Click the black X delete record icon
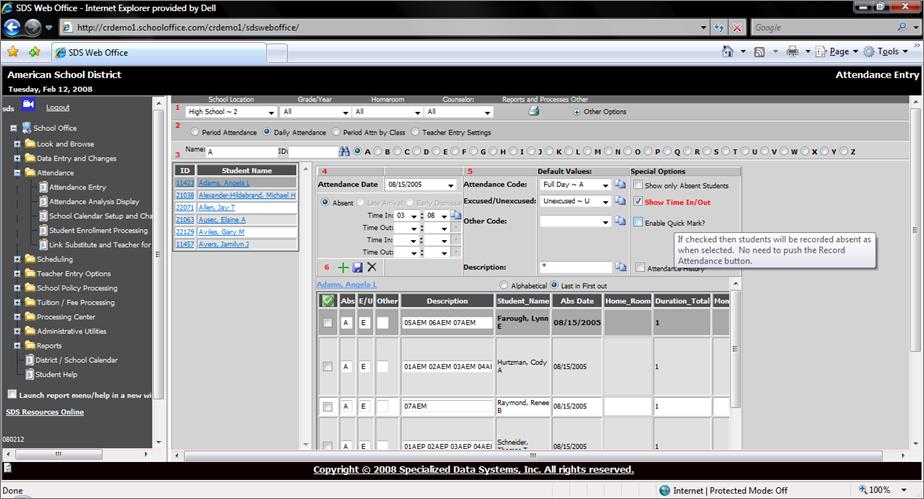The height and width of the screenshot is (499, 924). click(372, 268)
